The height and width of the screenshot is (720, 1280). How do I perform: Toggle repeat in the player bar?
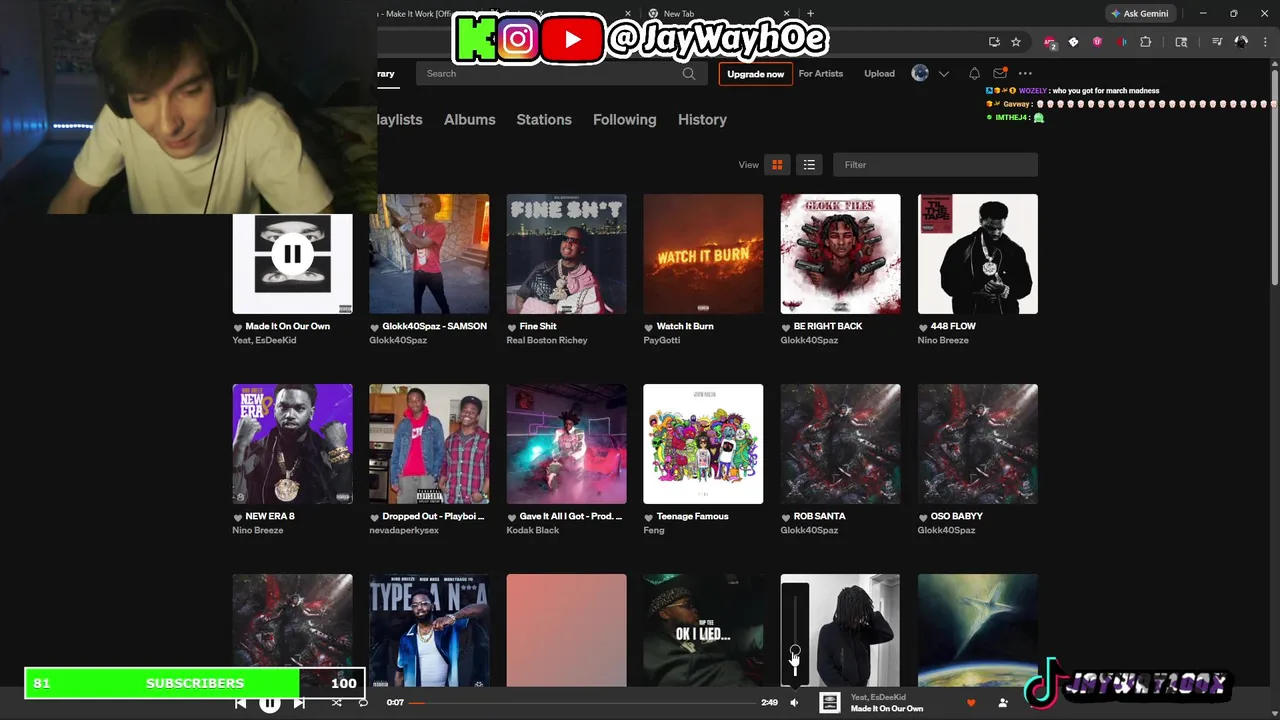[x=363, y=703]
